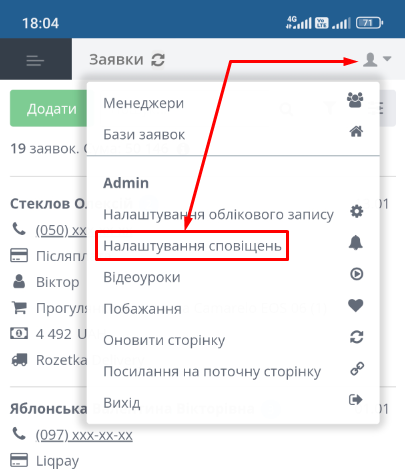
Task: Click the play video icon
Action: pyautogui.click(x=356, y=274)
